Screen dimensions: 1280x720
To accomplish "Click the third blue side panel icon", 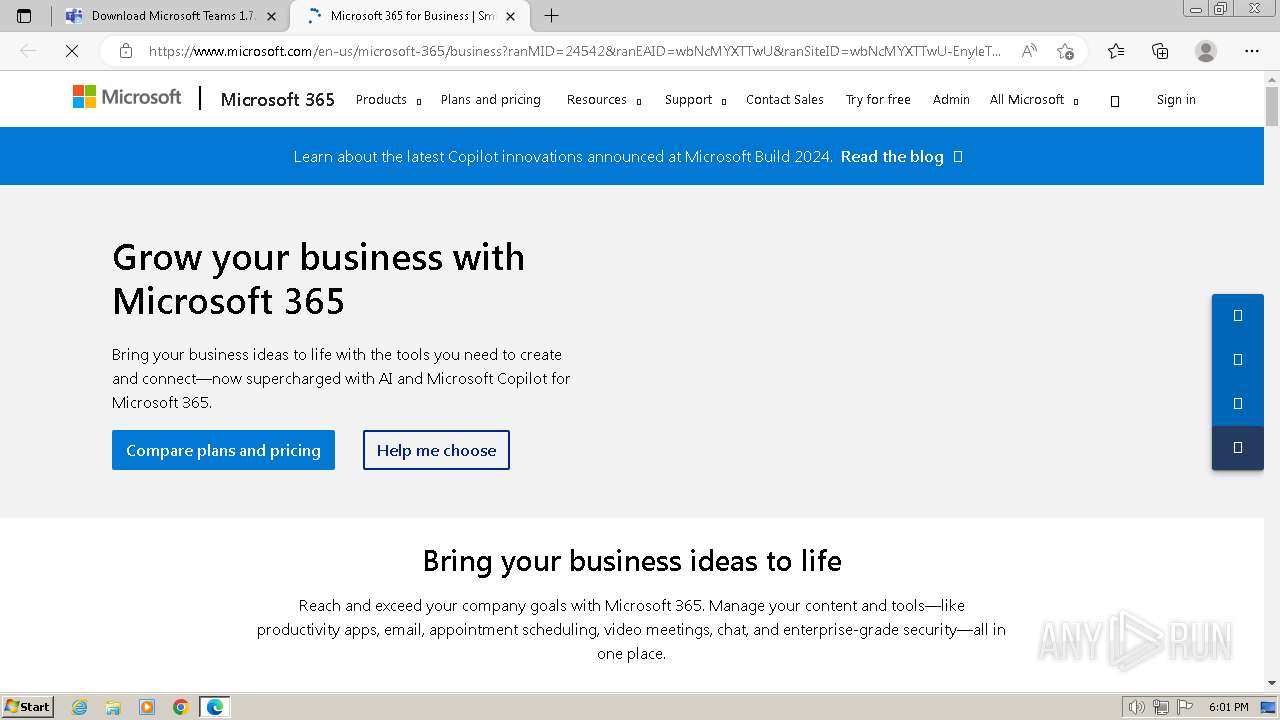I will (1238, 404).
